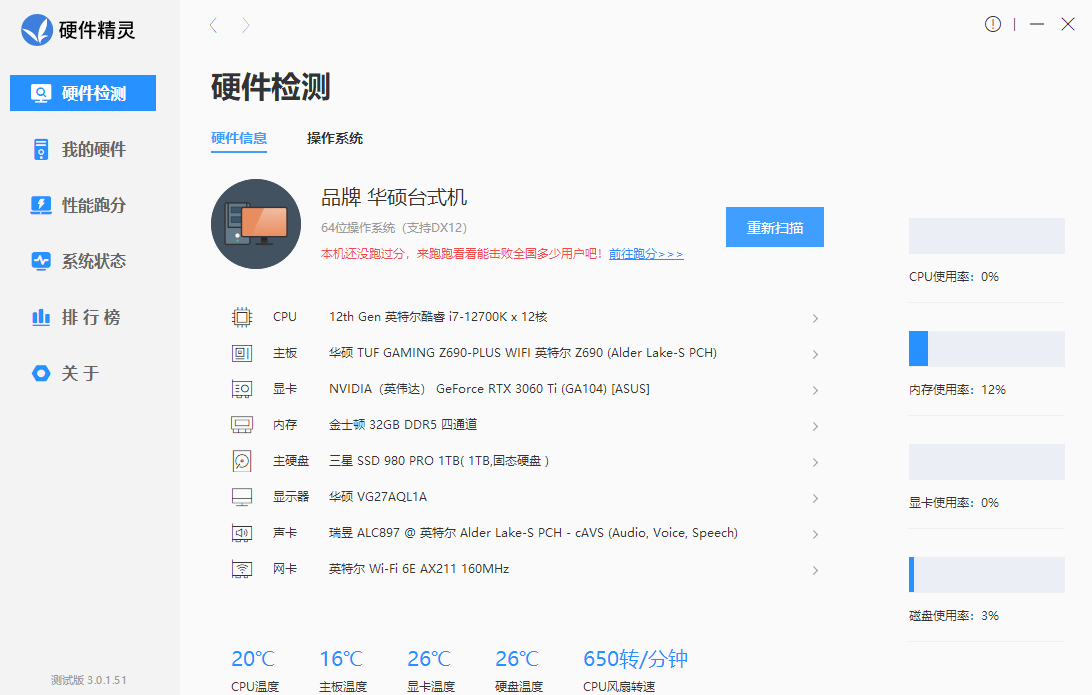
Task: Navigate forward with the right arrow
Action: click(x=245, y=26)
